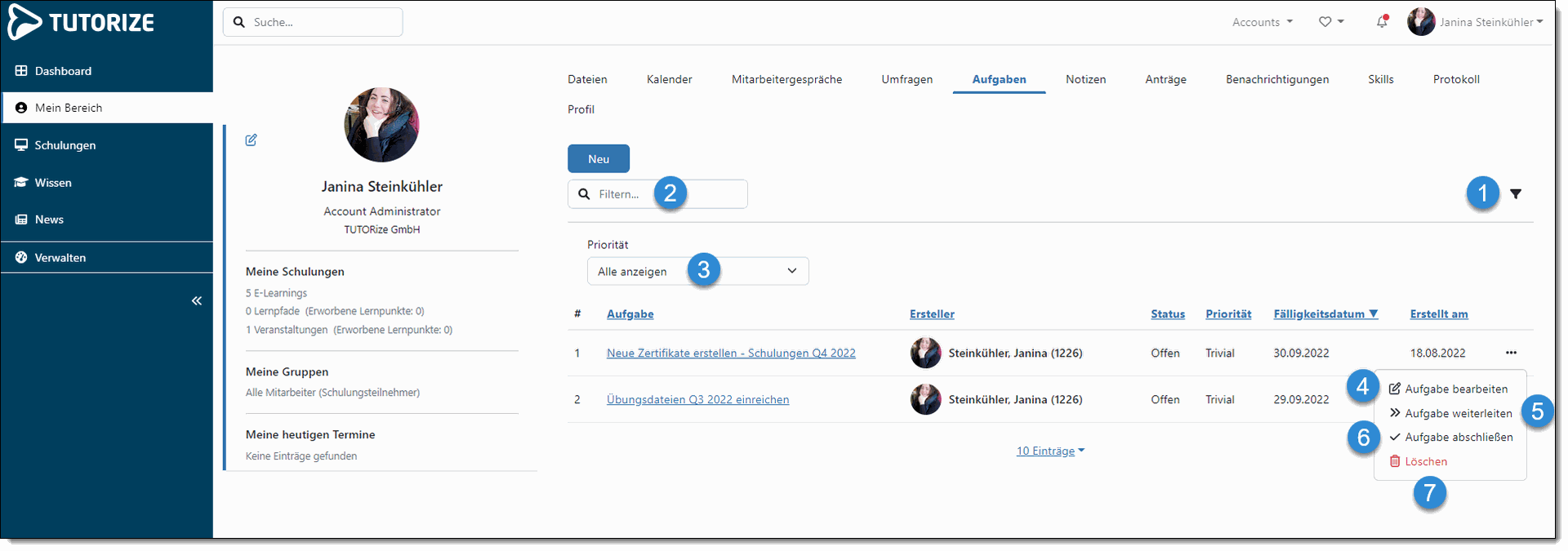Choose Aufgabe weiterleiten from context menu
Screen dimensions: 1568x551
1450,414
